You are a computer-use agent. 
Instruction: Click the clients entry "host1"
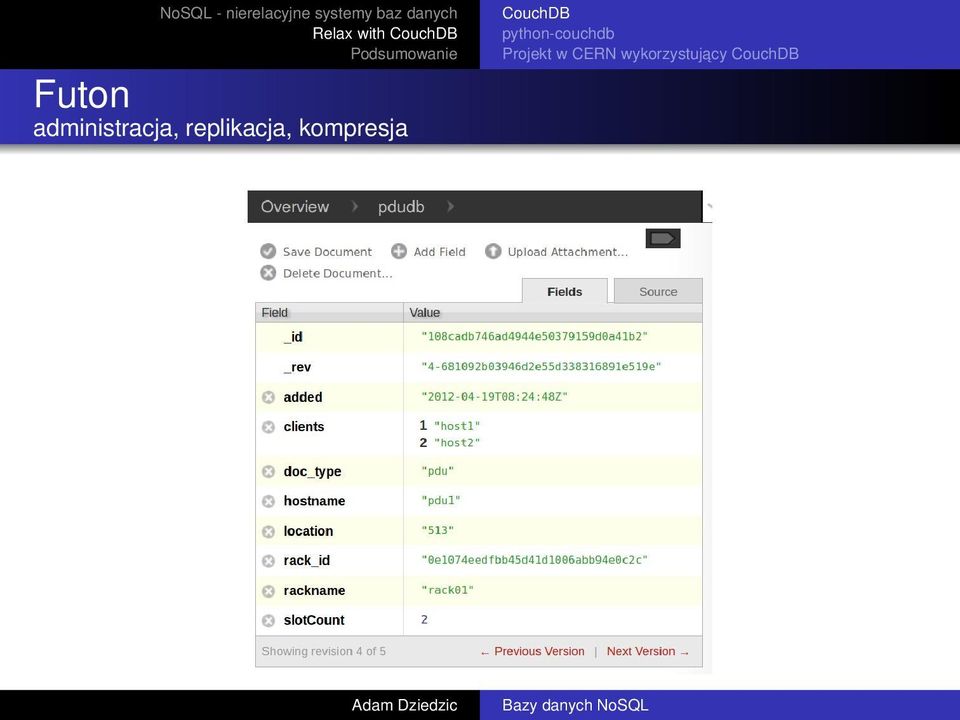(457, 426)
